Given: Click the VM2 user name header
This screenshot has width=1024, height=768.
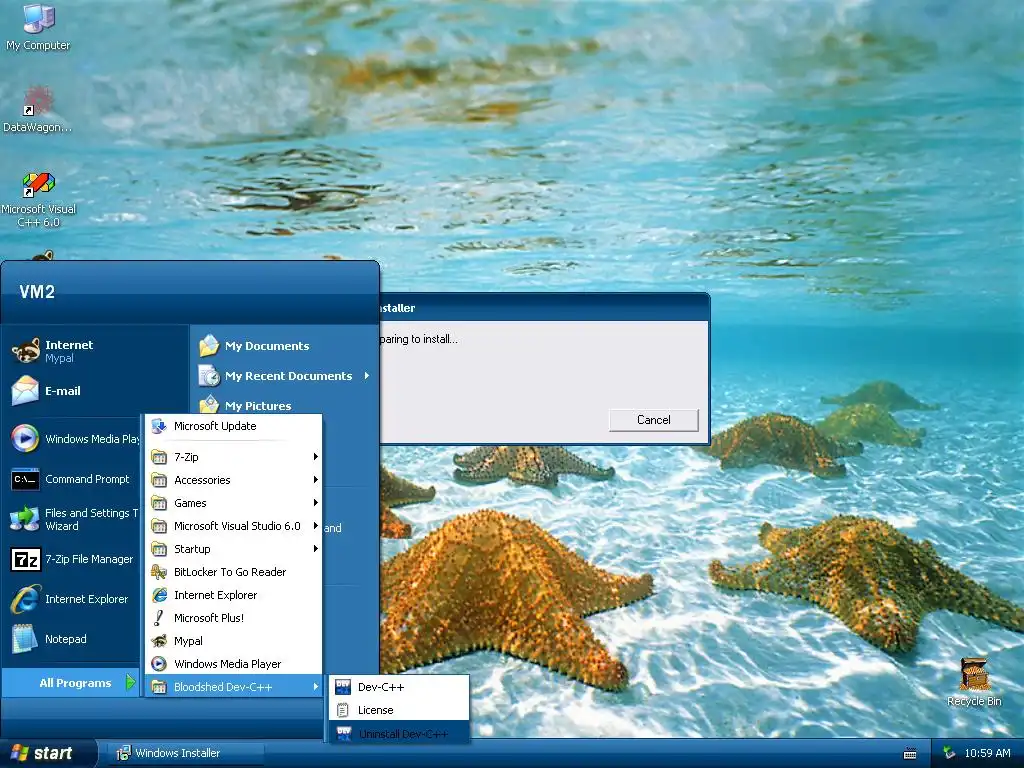Looking at the screenshot, I should pyautogui.click(x=37, y=291).
